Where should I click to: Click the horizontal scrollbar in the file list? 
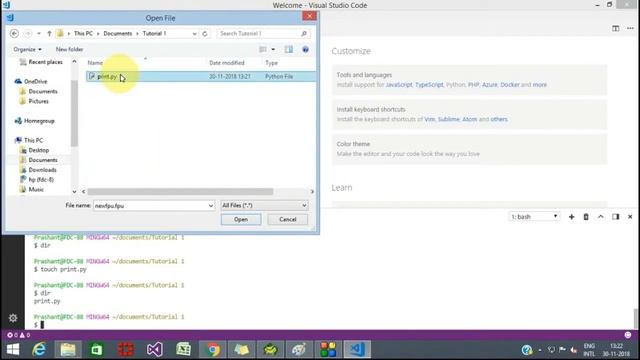coord(180,191)
